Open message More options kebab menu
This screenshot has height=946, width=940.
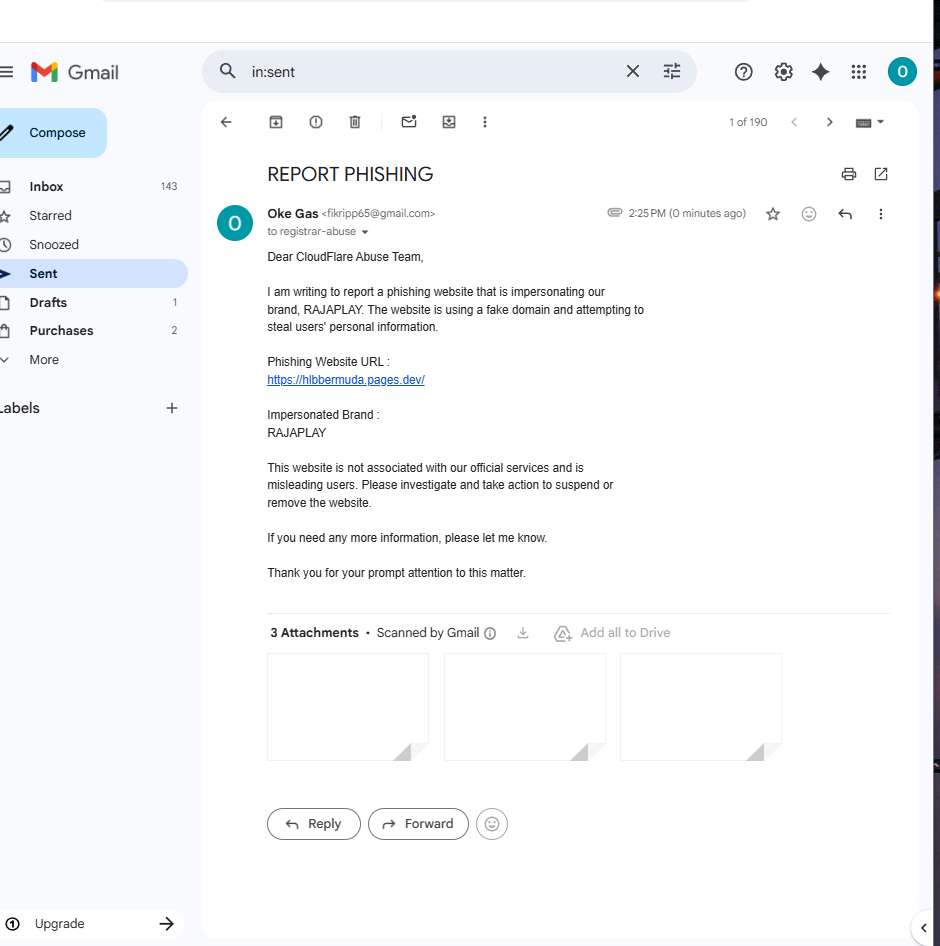pos(881,214)
